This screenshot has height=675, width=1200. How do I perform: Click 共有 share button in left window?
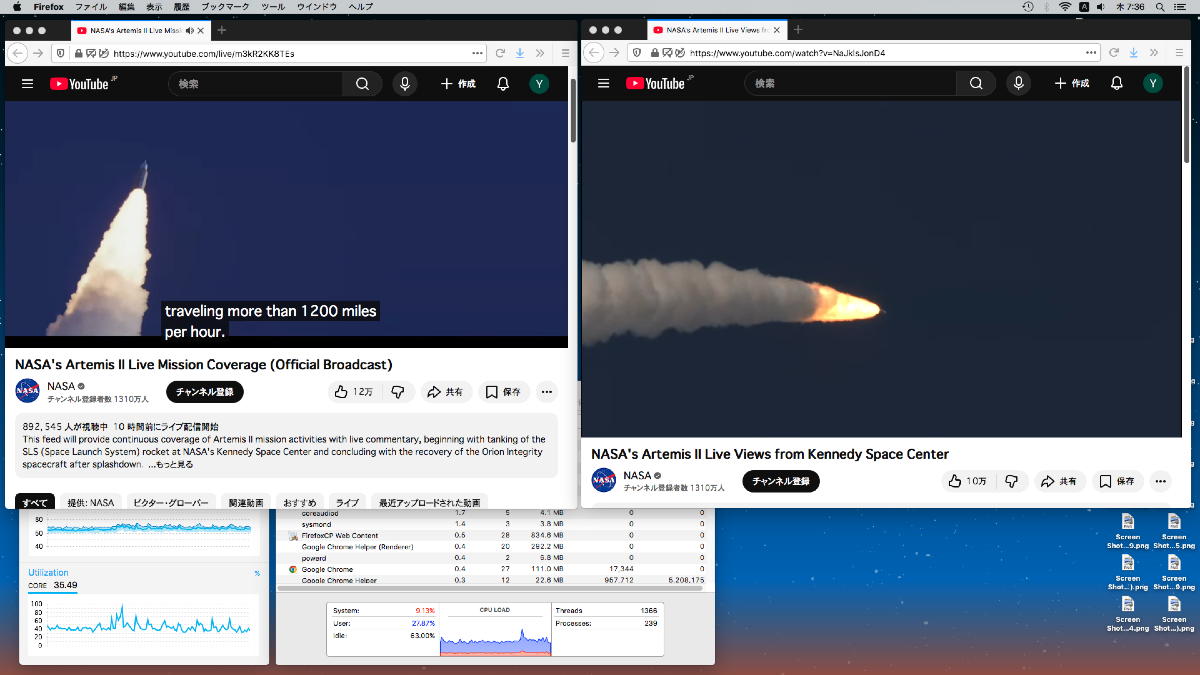pyautogui.click(x=445, y=392)
